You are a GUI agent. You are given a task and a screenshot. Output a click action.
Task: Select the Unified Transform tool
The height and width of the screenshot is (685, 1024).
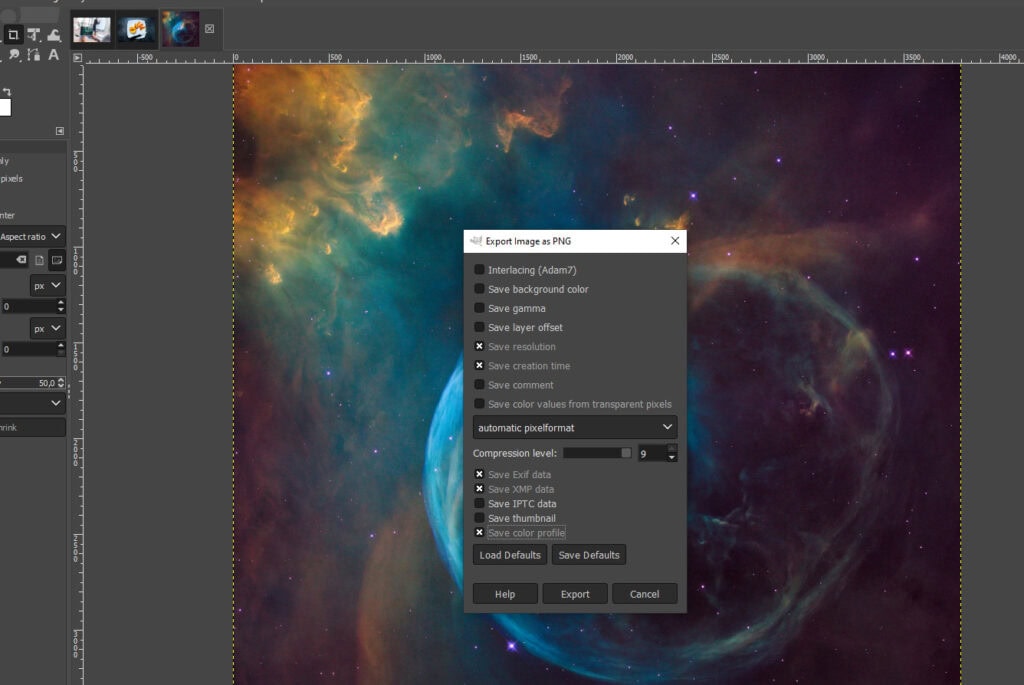coord(32,32)
